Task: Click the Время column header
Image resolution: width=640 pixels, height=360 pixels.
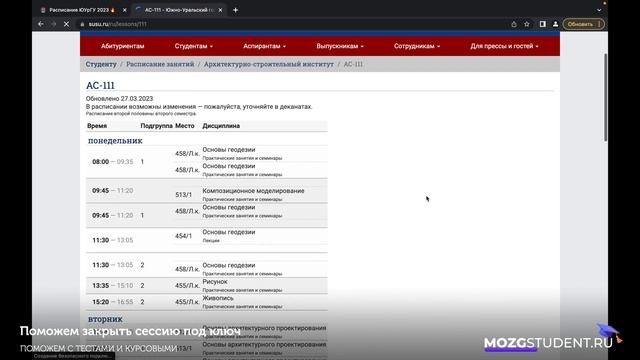Action: pyautogui.click(x=97, y=126)
